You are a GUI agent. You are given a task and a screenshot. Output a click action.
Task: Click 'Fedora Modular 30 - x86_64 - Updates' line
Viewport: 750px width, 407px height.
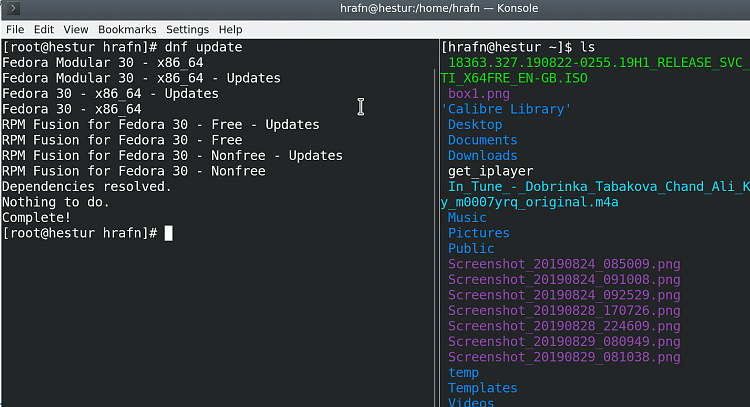142,78
